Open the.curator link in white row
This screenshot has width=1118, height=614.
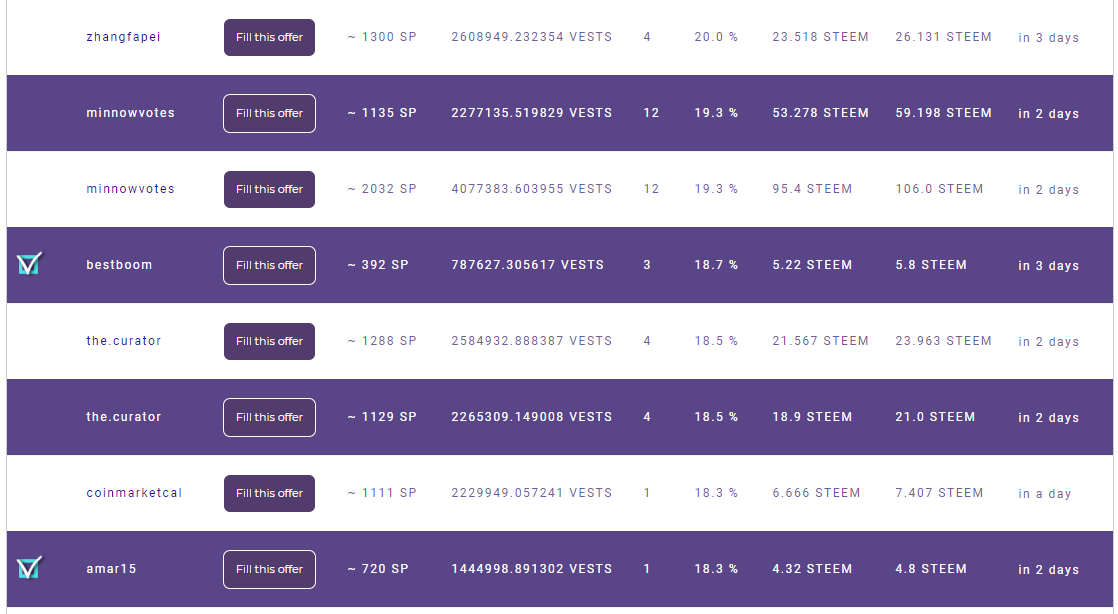point(124,341)
